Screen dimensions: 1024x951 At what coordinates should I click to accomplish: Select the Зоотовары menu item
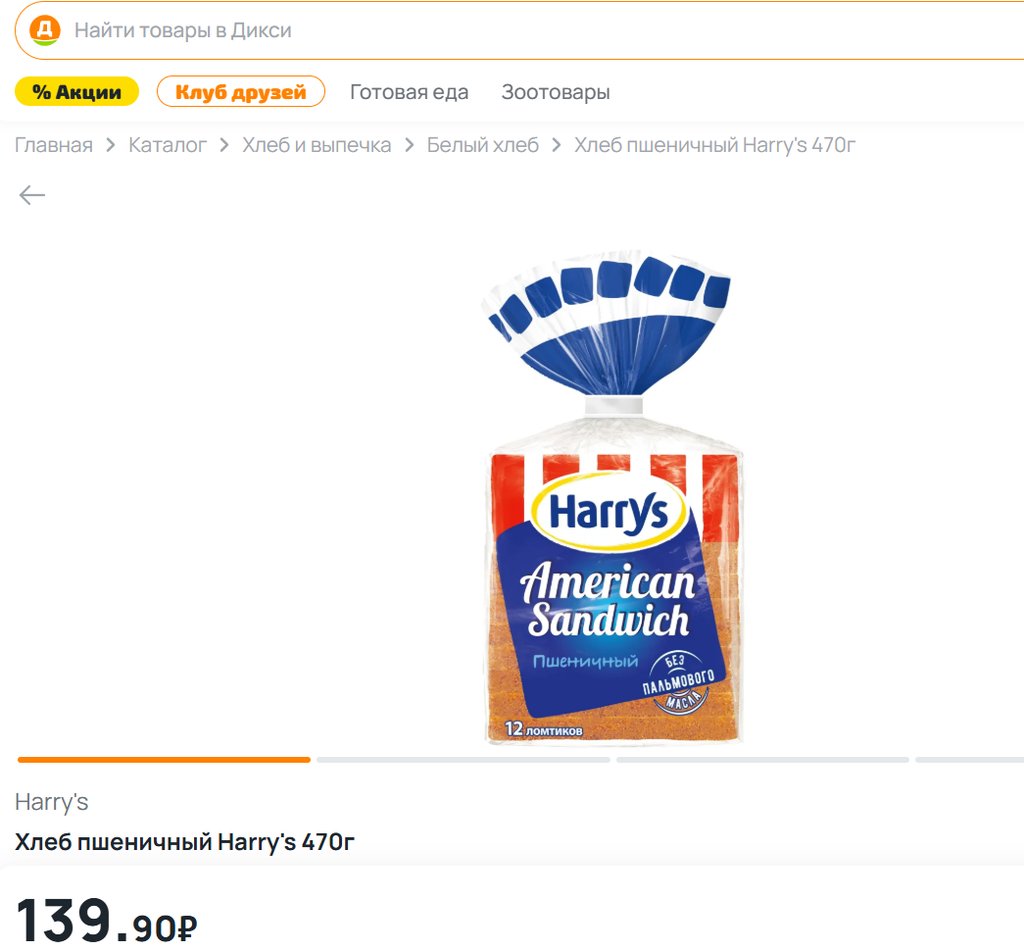click(x=555, y=92)
